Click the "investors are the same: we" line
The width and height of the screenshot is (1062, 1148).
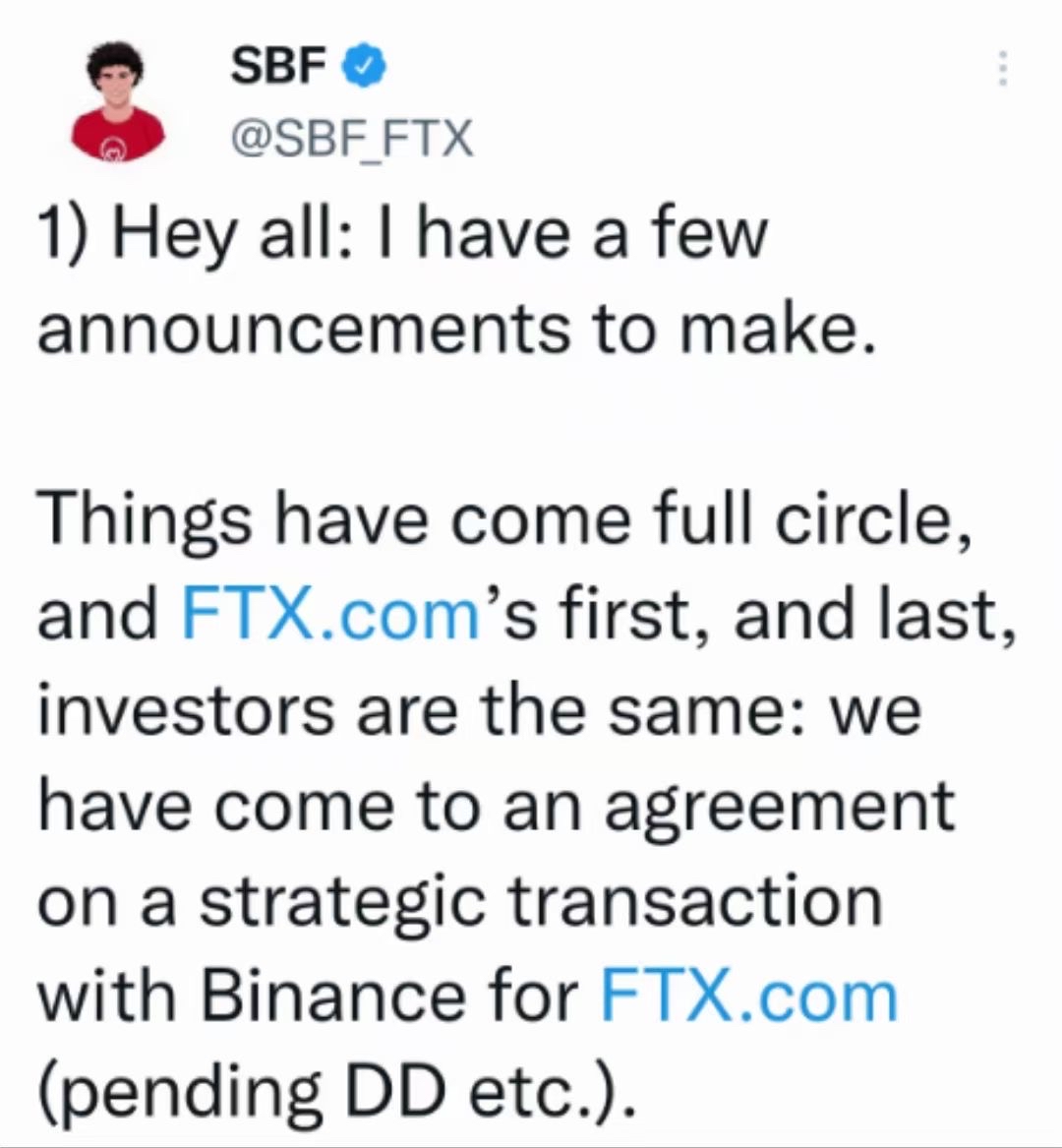[479, 709]
